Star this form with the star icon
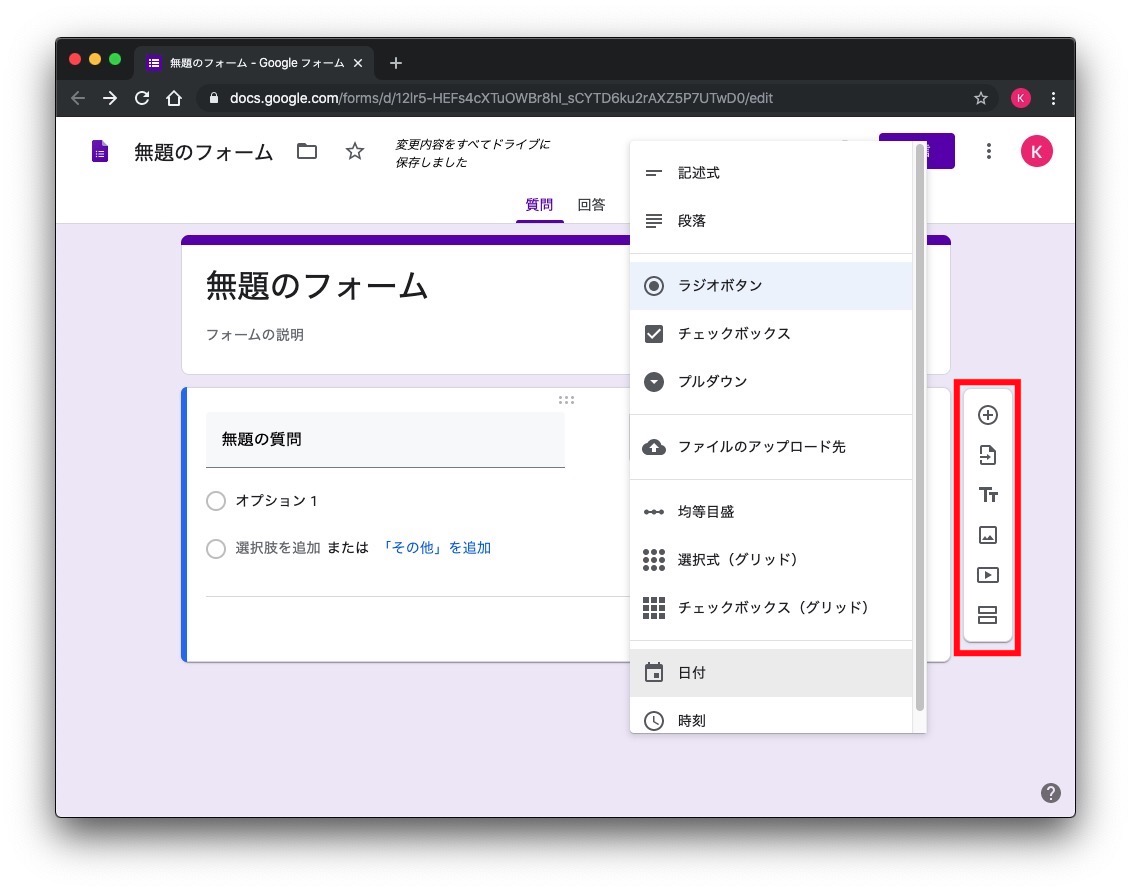The height and width of the screenshot is (891, 1131). click(x=355, y=152)
